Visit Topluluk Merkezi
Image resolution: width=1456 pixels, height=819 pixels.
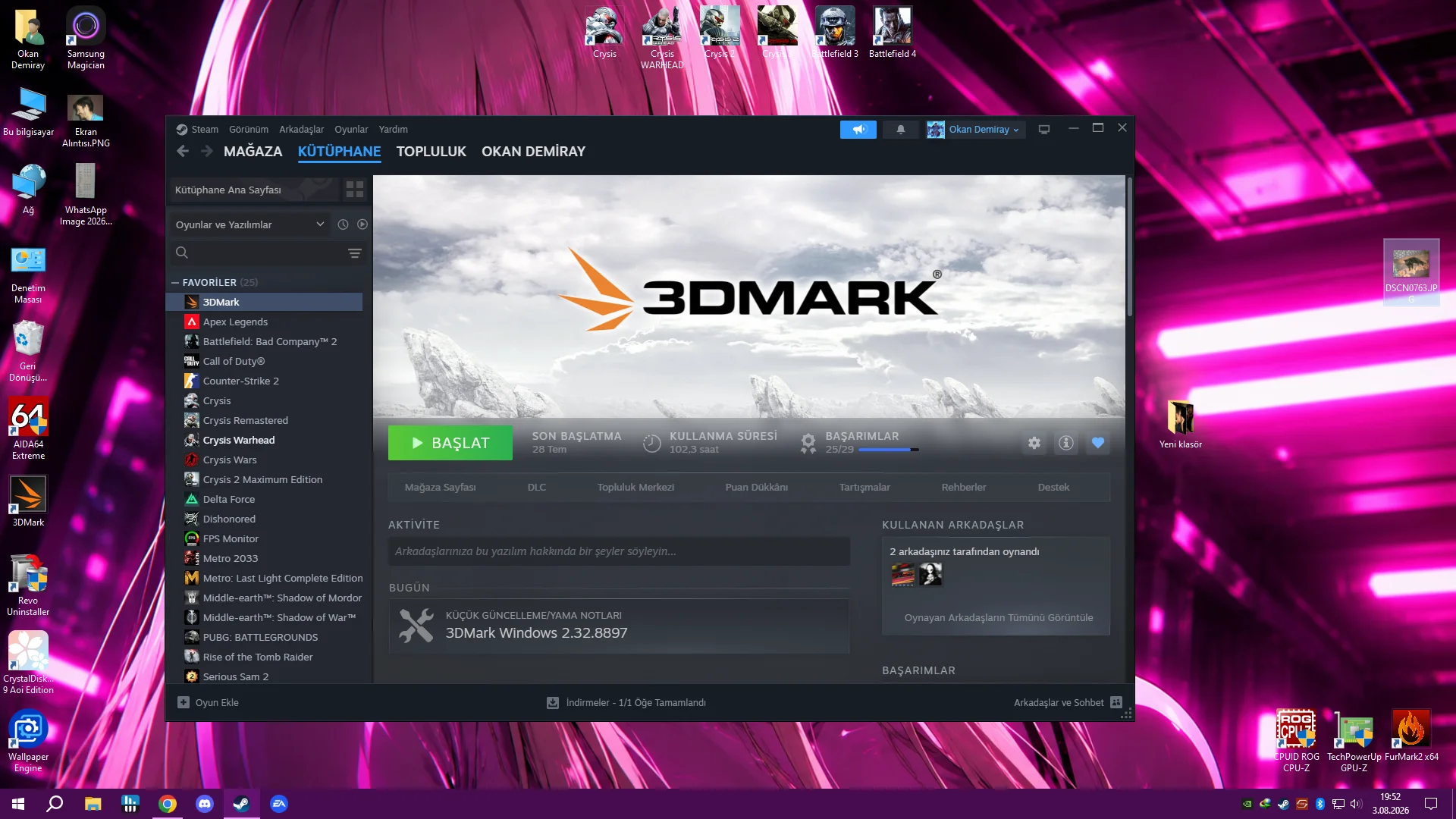635,487
